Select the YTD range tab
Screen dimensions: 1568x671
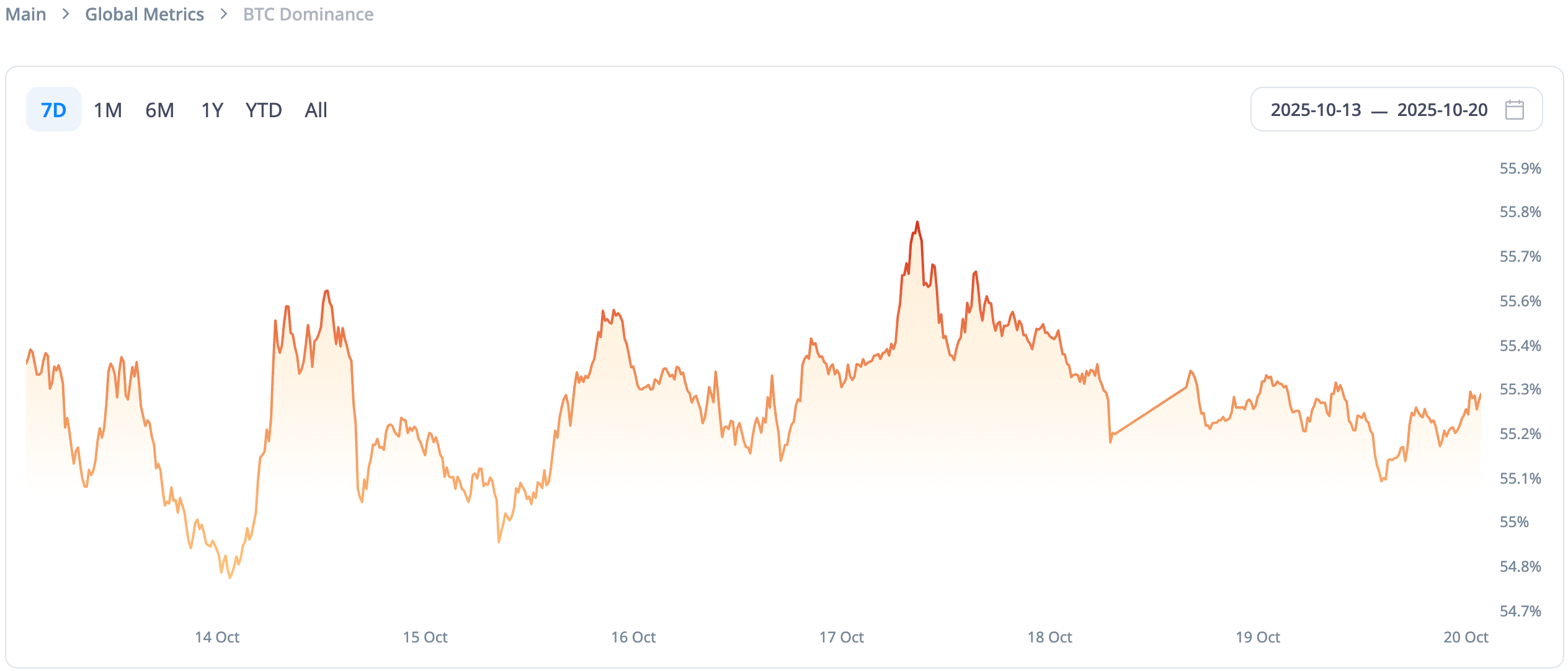click(x=264, y=109)
